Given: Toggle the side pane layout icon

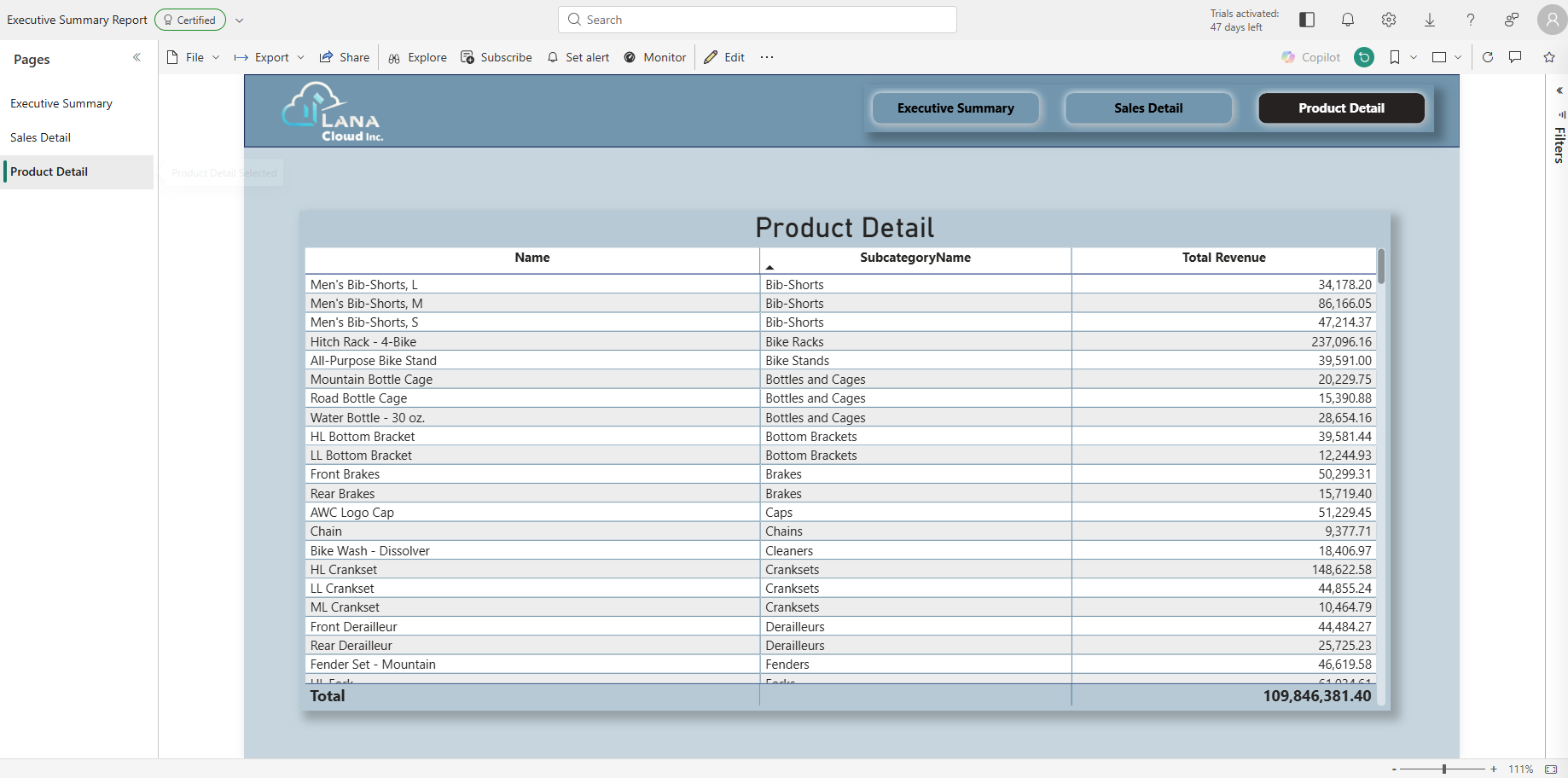Looking at the screenshot, I should [1307, 20].
